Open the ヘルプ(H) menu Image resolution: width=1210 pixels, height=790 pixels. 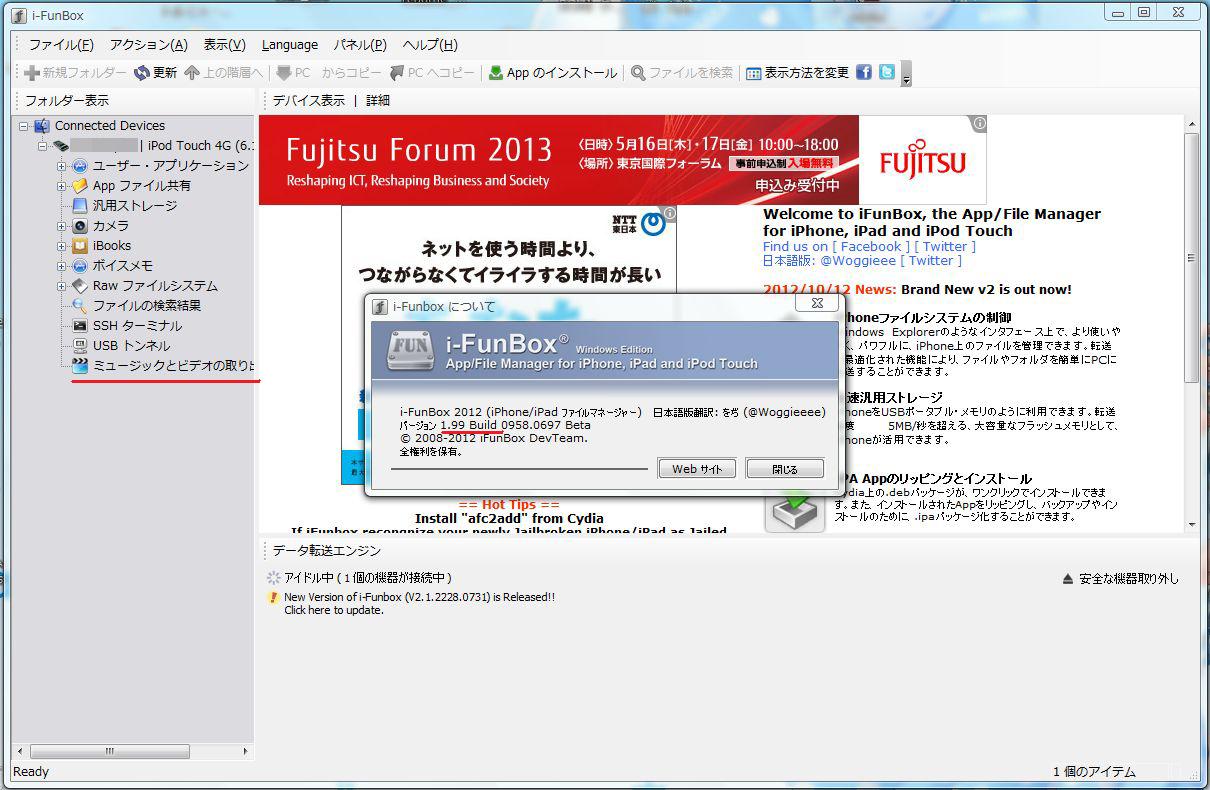coord(430,45)
